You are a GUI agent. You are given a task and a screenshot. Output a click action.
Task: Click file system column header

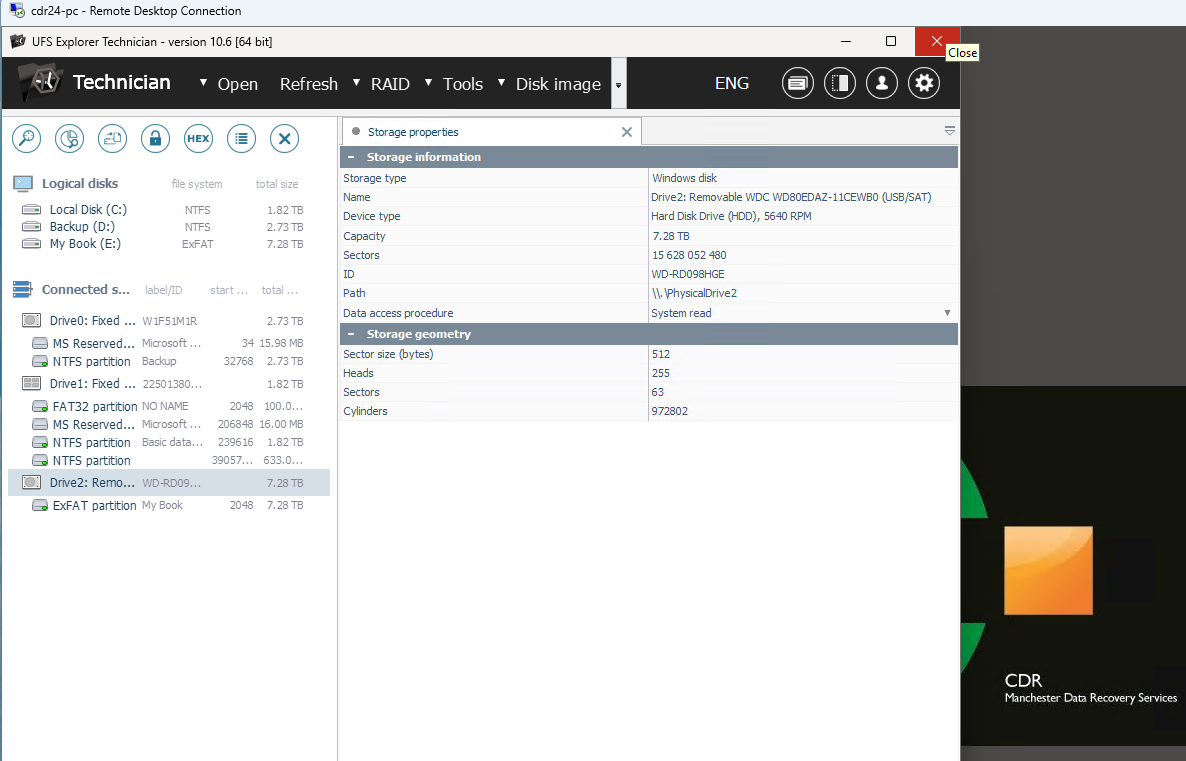pyautogui.click(x=197, y=184)
